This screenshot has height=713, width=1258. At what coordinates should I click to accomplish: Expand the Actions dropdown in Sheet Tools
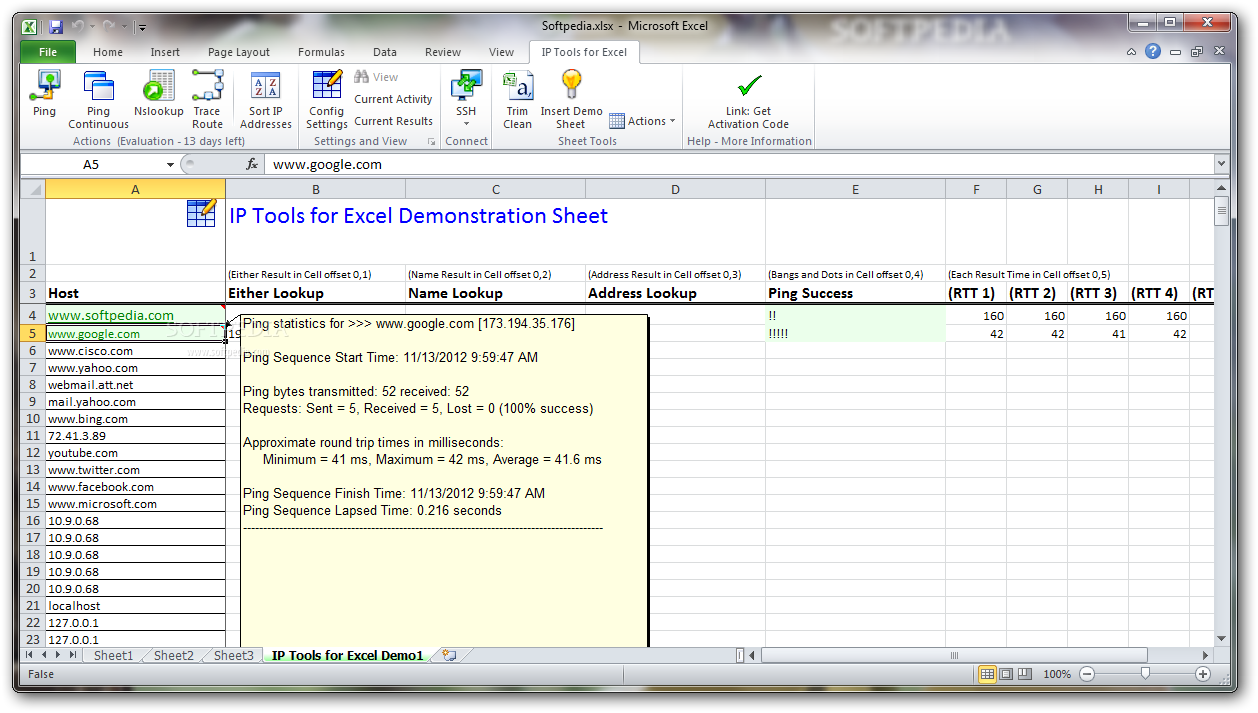tap(642, 121)
